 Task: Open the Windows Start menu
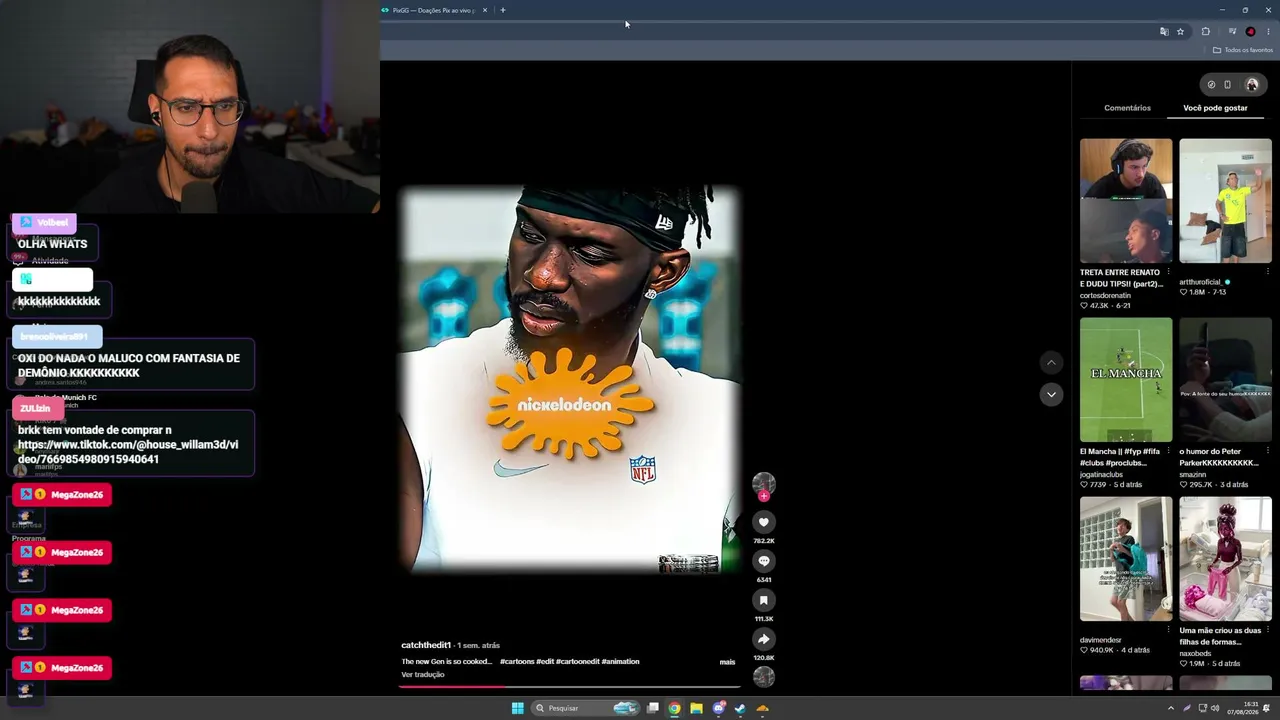tap(517, 708)
